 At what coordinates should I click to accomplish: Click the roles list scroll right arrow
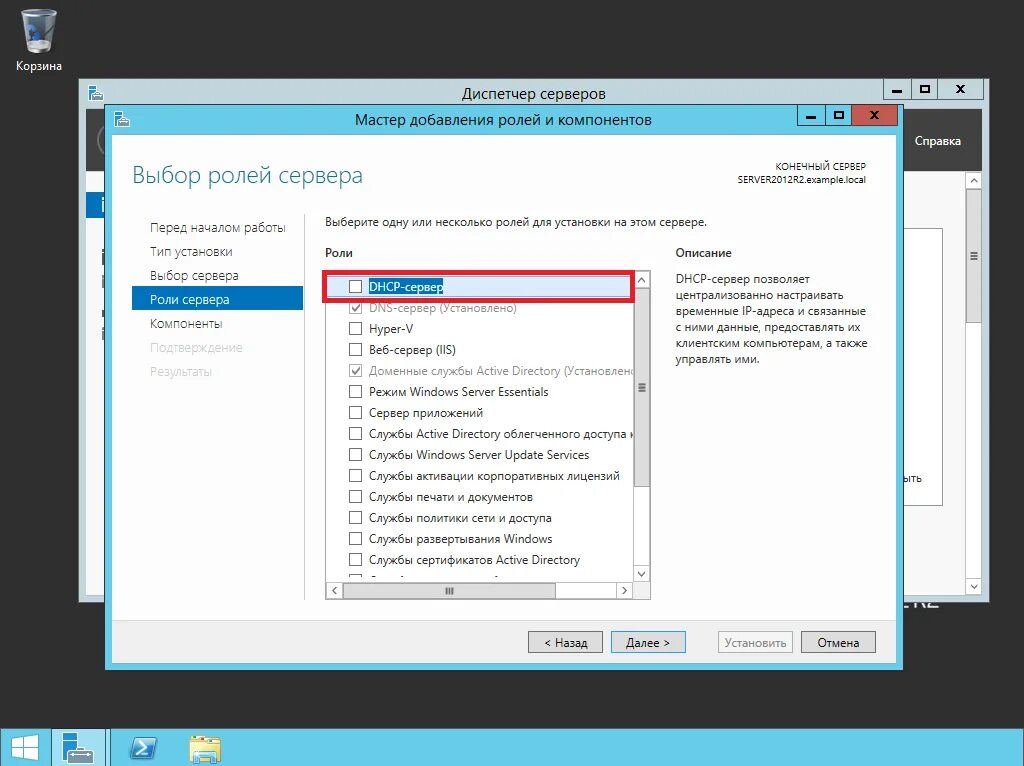(624, 590)
